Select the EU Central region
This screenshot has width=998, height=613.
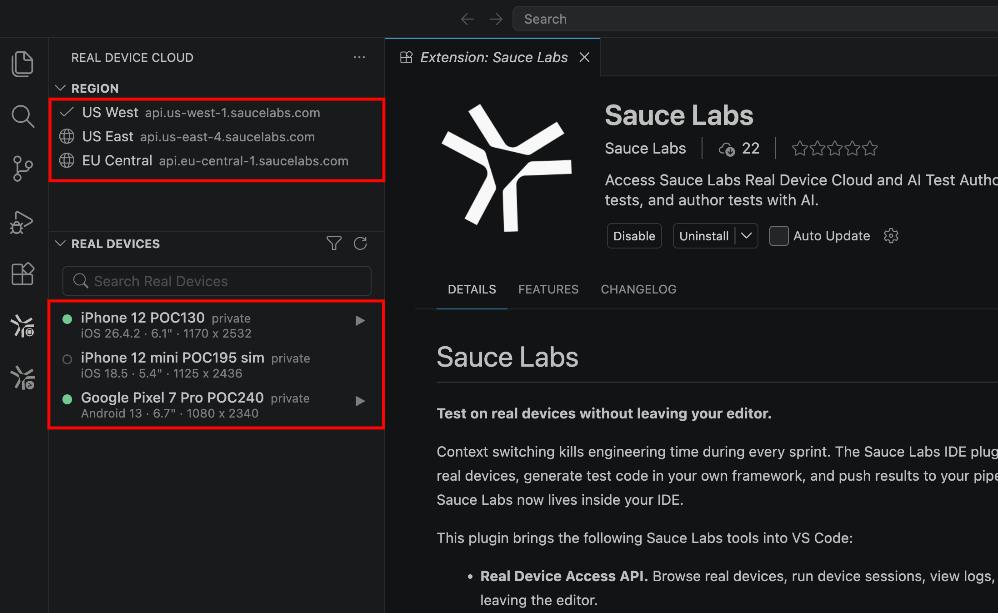pyautogui.click(x=216, y=161)
